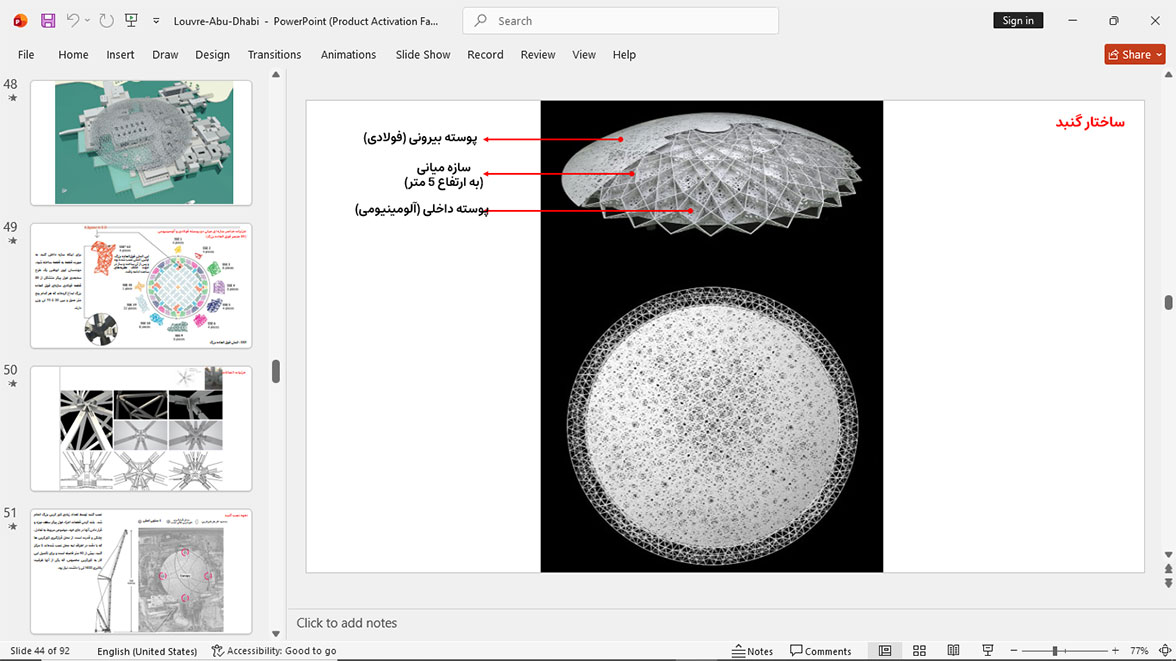This screenshot has width=1176, height=661.
Task: Switch to Slide Sorter view icon
Action: [x=920, y=650]
